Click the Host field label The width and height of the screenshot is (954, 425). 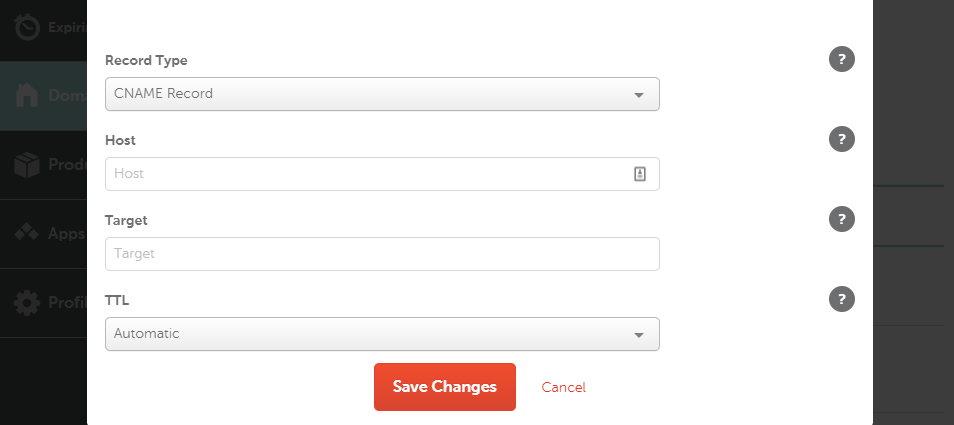pos(120,141)
